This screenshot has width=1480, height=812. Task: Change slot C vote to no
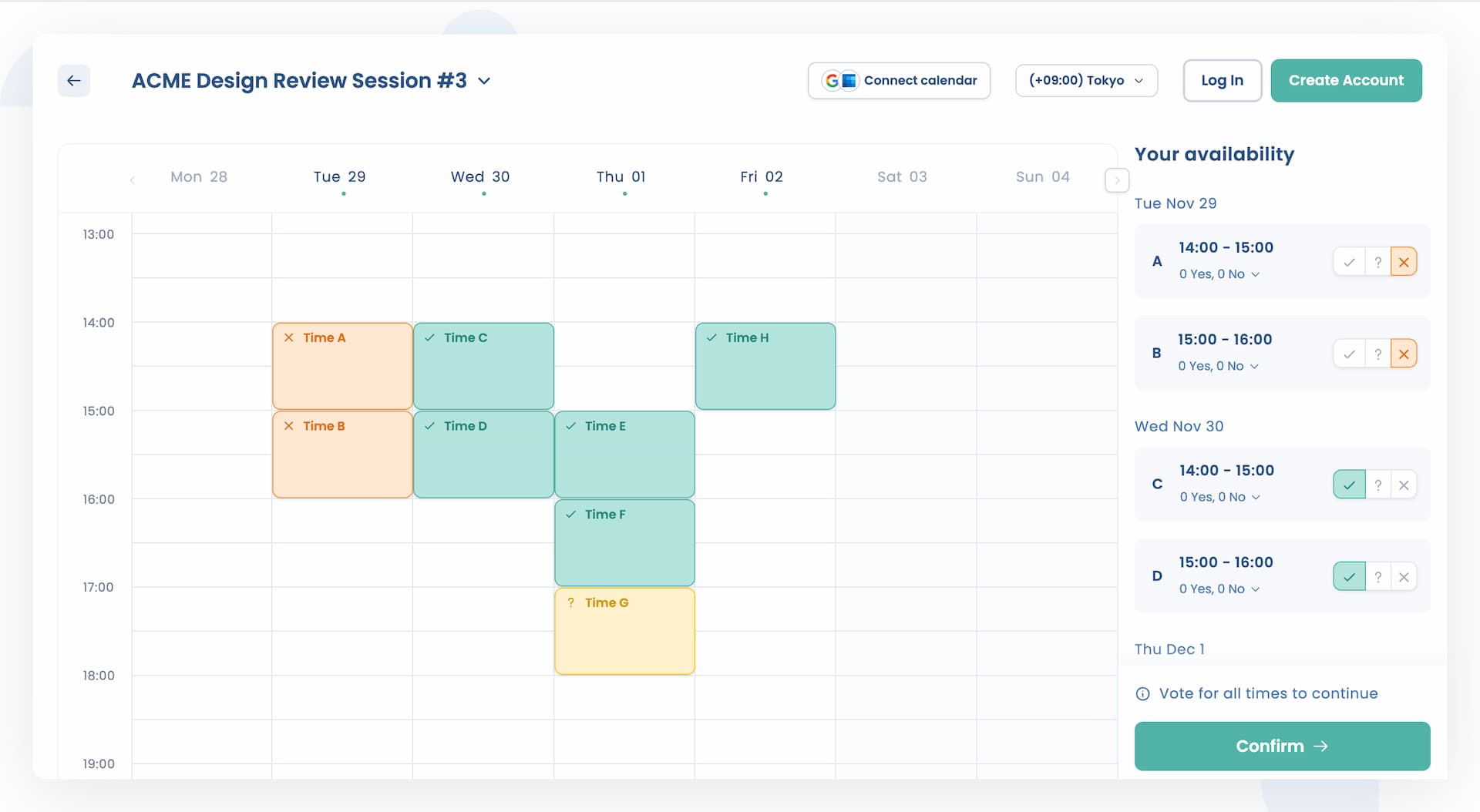[x=1404, y=485]
